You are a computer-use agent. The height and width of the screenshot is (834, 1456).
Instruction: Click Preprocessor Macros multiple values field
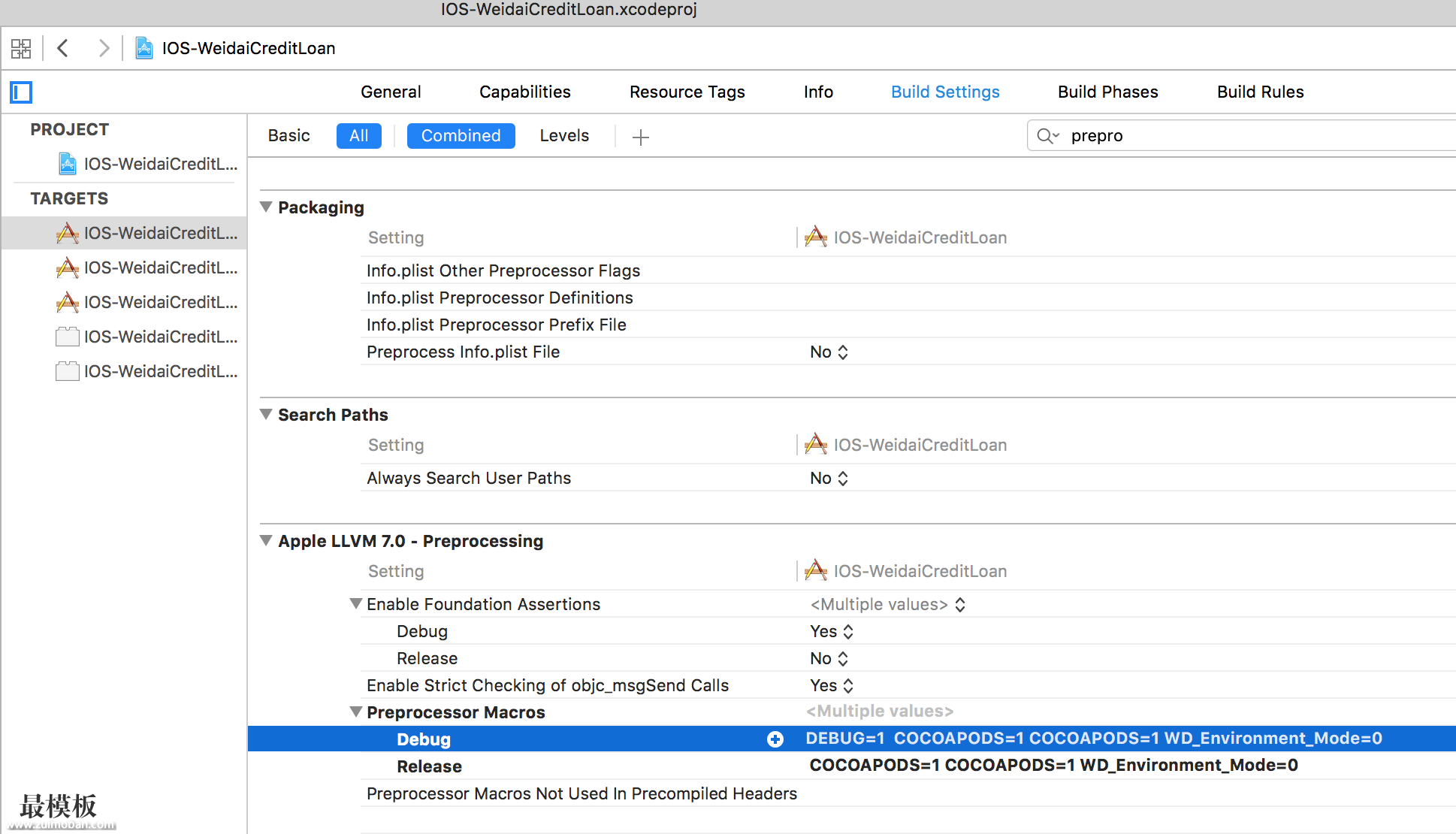[880, 712]
